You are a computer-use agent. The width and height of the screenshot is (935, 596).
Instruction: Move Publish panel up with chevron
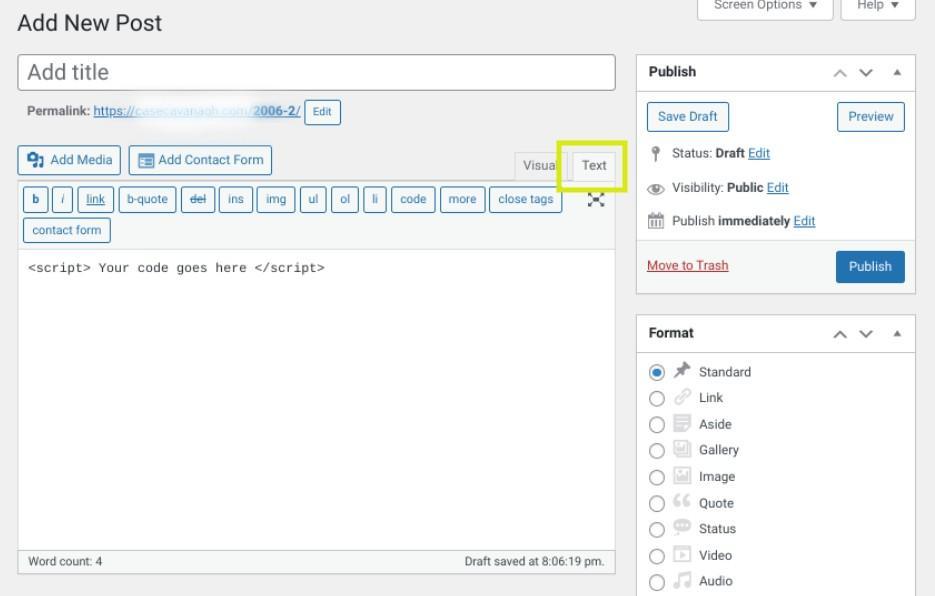click(840, 73)
